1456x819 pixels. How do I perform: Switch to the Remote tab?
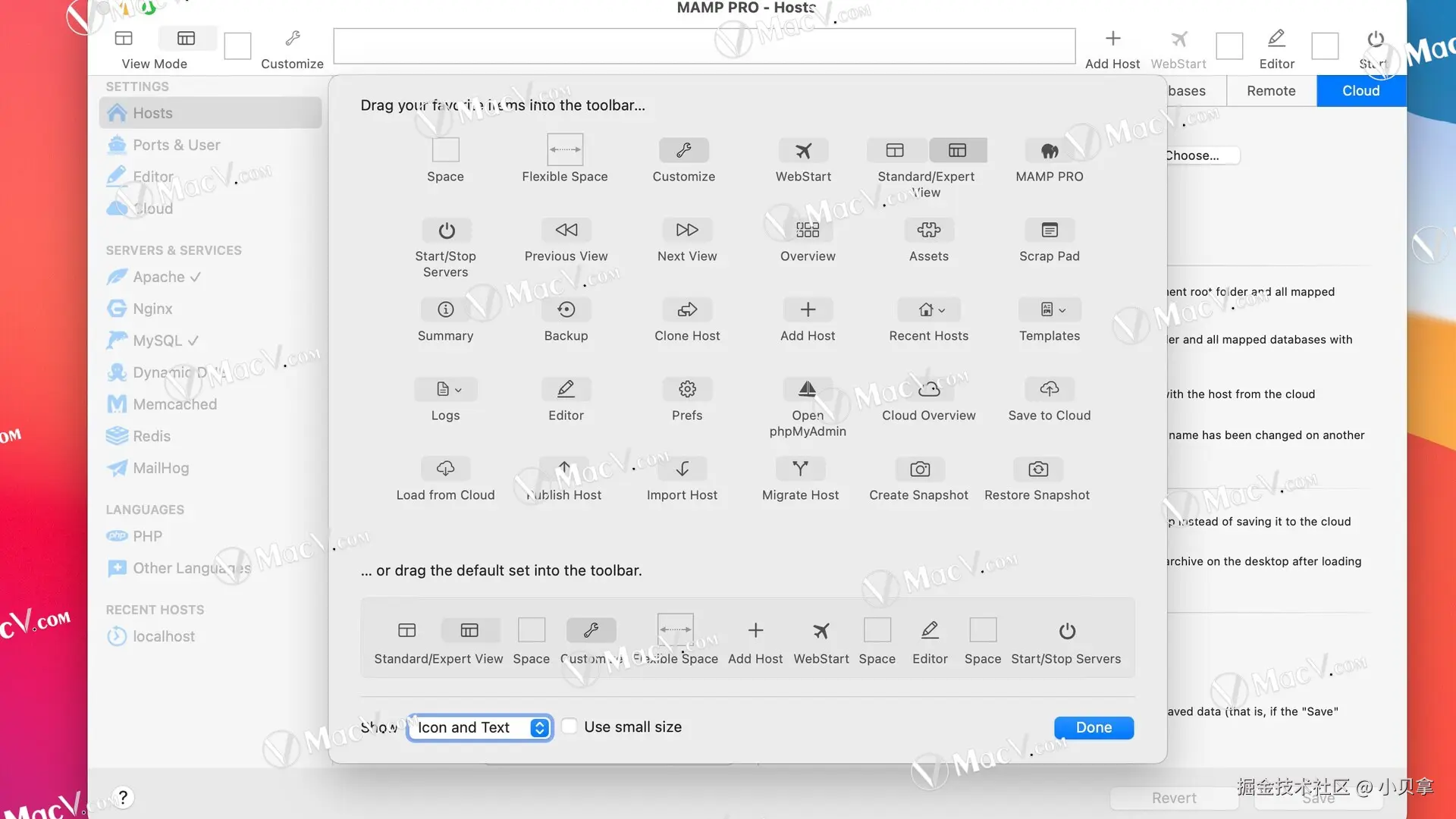point(1271,91)
